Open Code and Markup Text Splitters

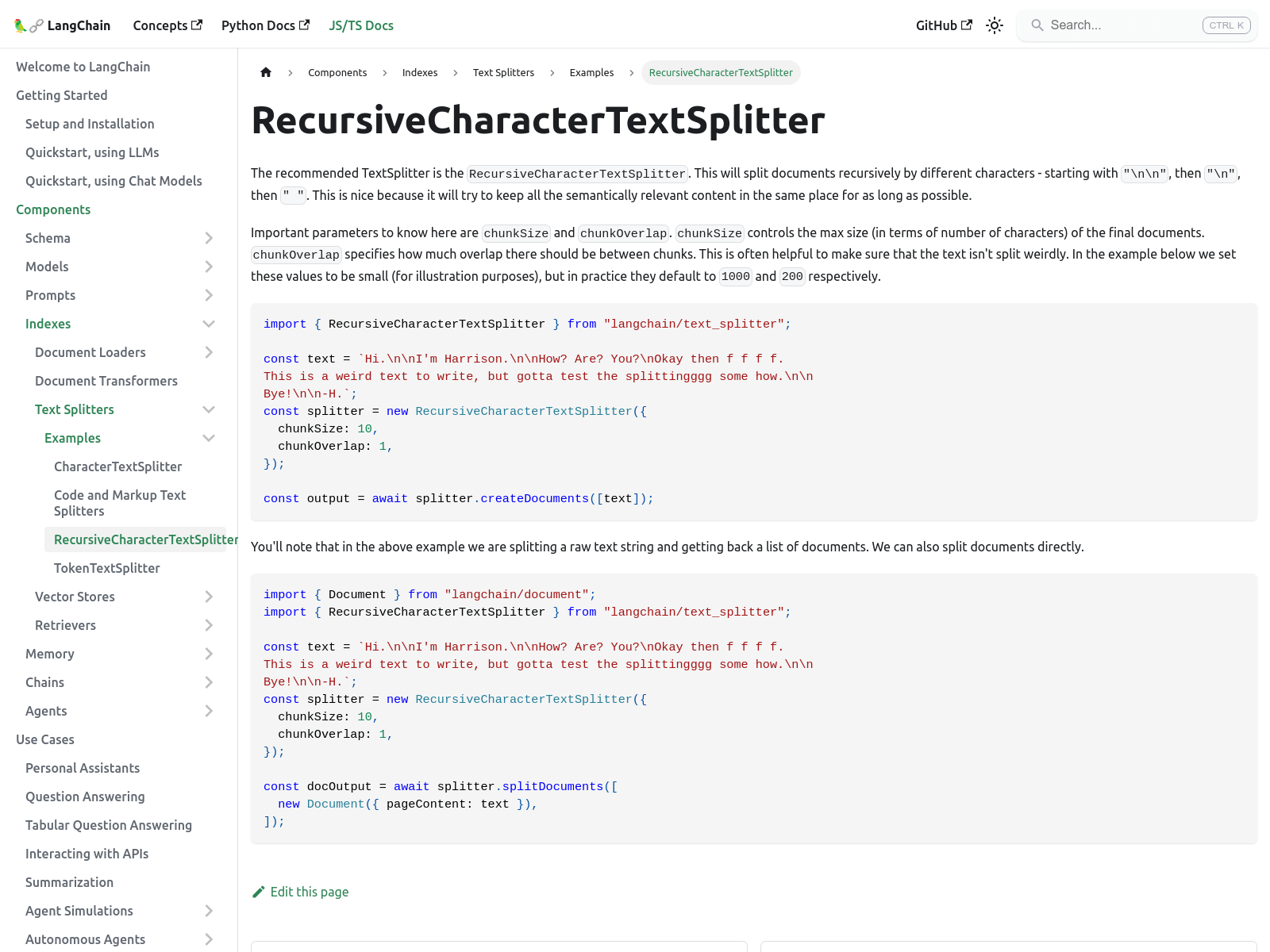[x=120, y=503]
